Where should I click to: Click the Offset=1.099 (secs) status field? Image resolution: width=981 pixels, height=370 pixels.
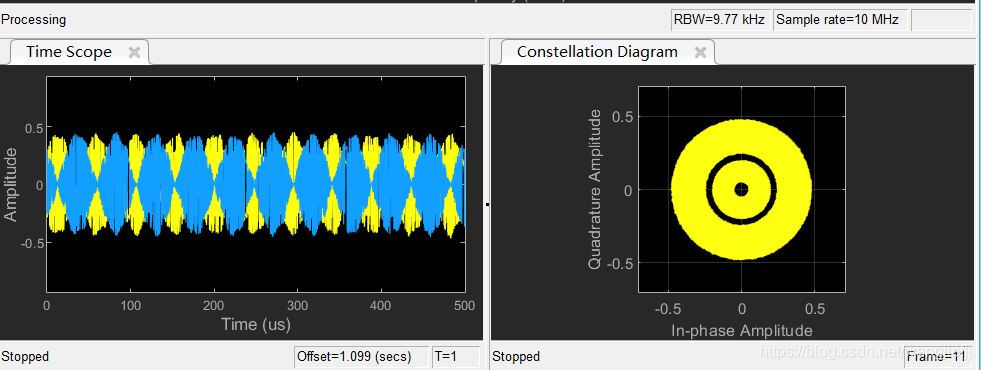tap(361, 357)
